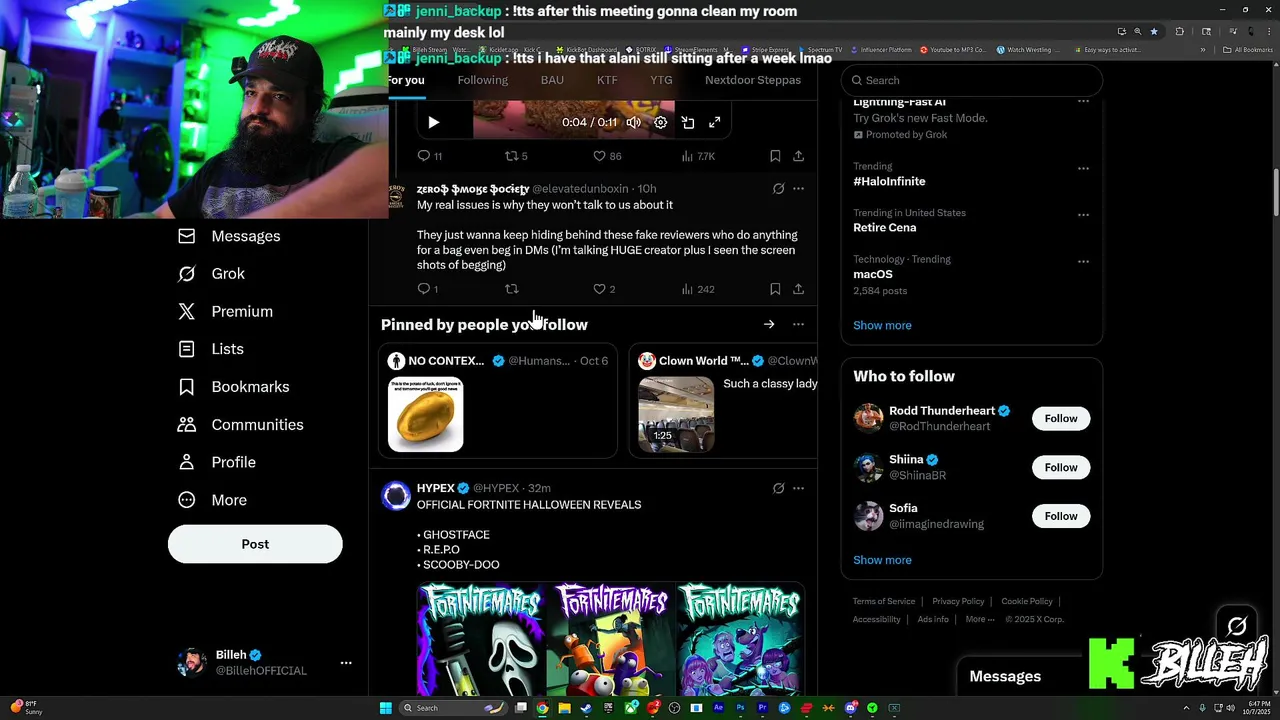The image size is (1280, 720).
Task: Click the X Search input field
Action: tap(972, 80)
